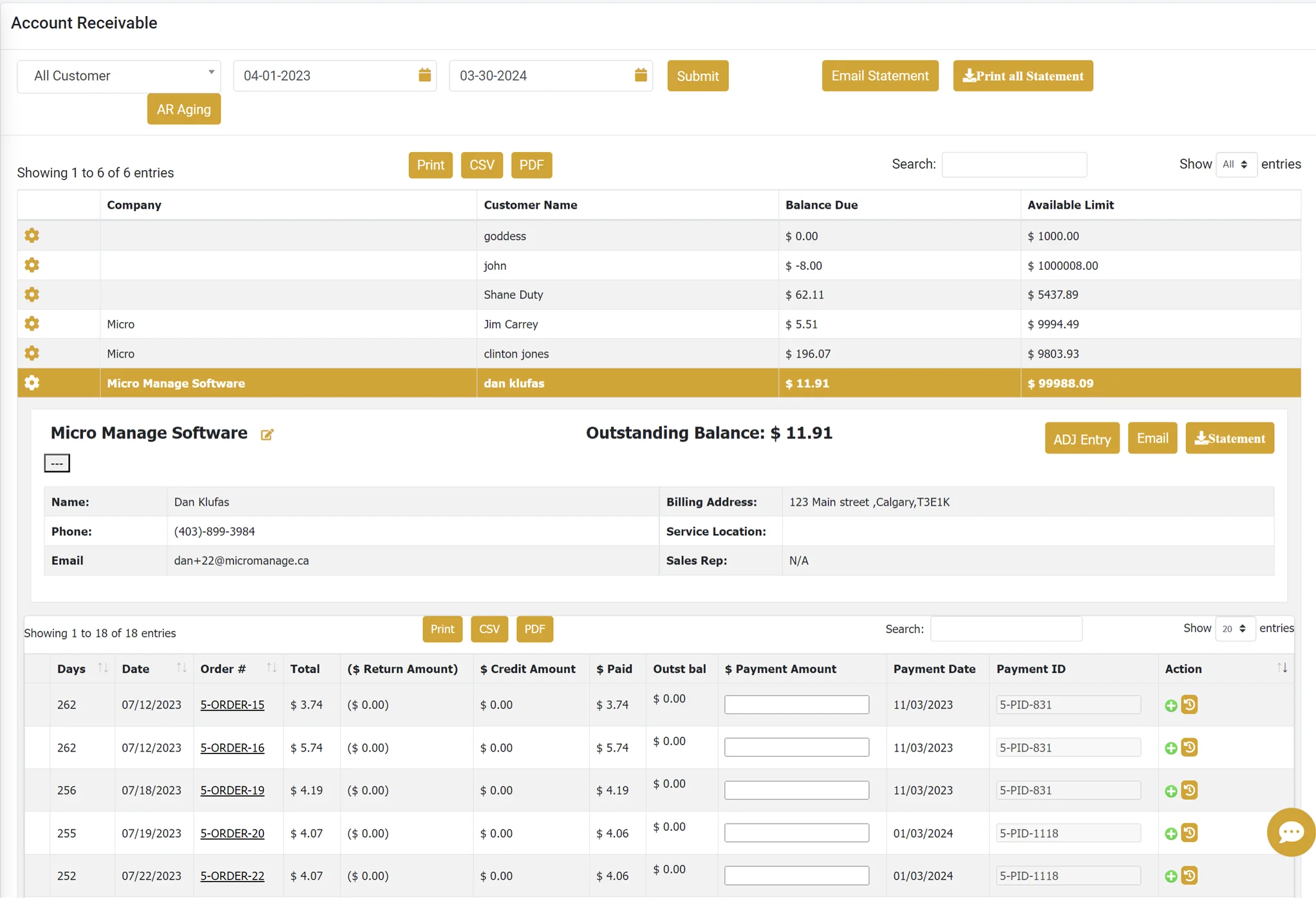Click gear icon in Shane Duty row
Screen dimensions: 1316x901
click(x=32, y=294)
